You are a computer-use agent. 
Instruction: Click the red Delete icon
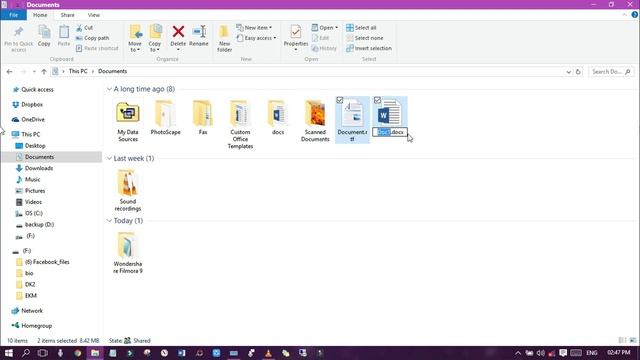178,31
